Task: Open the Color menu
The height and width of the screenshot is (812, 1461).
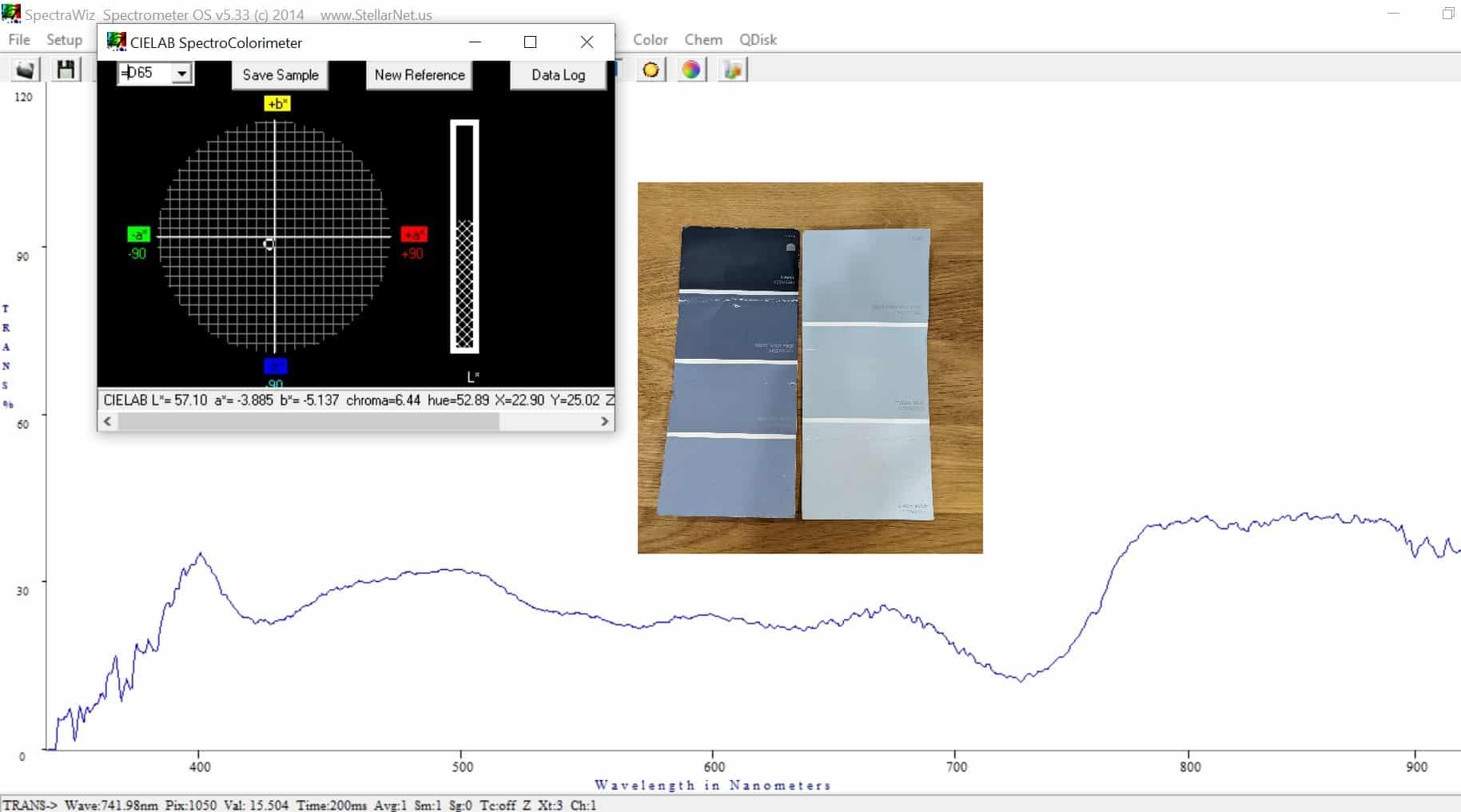Action: point(650,40)
